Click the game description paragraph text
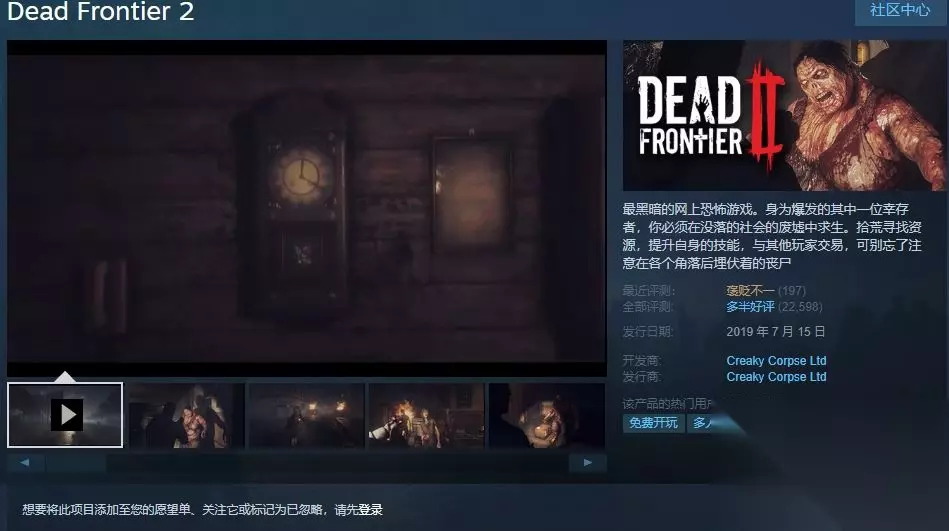The width and height of the screenshot is (949, 531). (772, 236)
